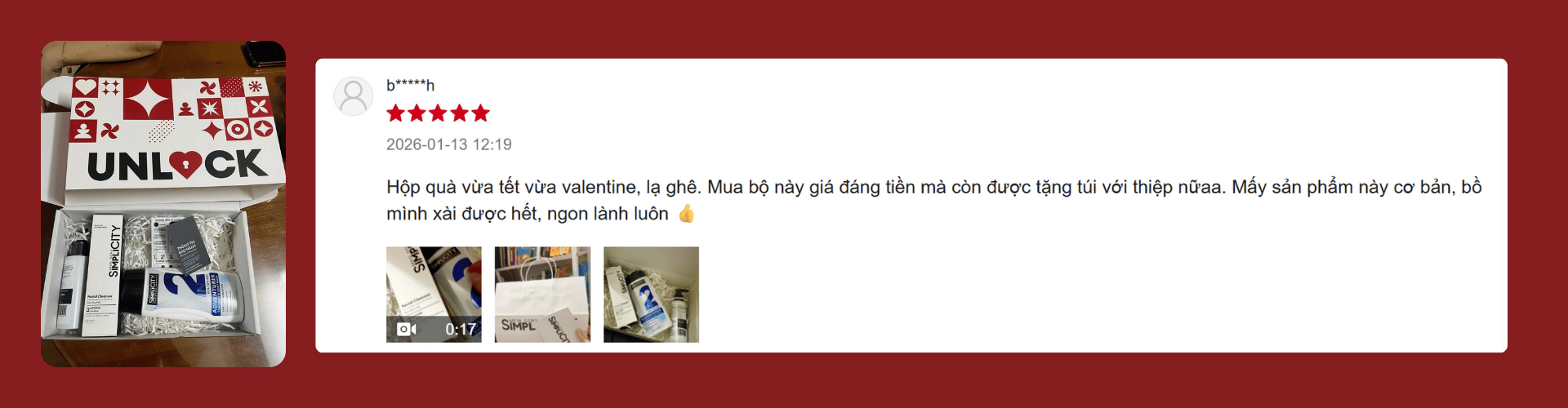Click the 0:17 duration label

point(461,330)
